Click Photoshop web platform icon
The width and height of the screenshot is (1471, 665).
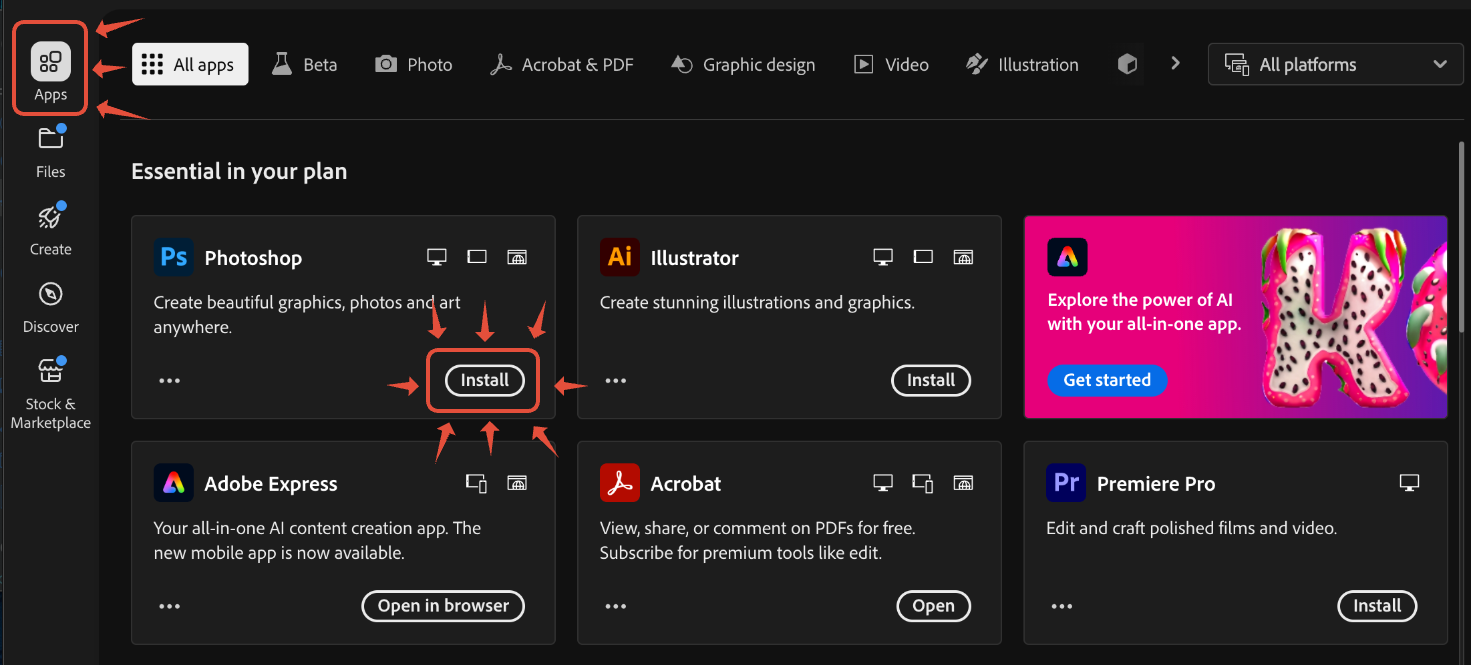[516, 257]
